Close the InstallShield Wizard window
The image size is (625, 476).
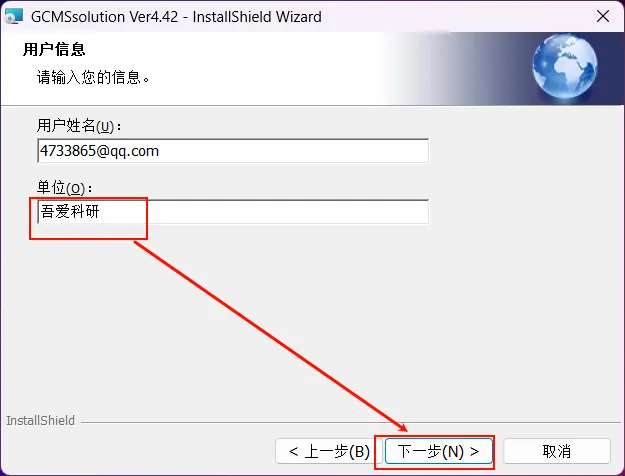(603, 16)
